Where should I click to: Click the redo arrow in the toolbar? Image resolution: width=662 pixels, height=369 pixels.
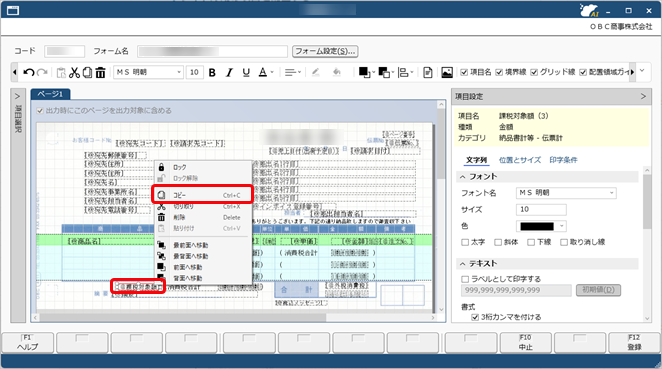(x=42, y=73)
